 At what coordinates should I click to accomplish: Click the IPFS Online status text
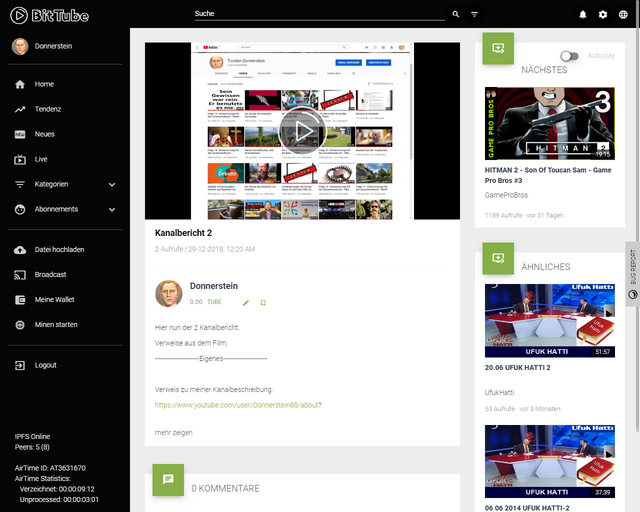tap(32, 436)
